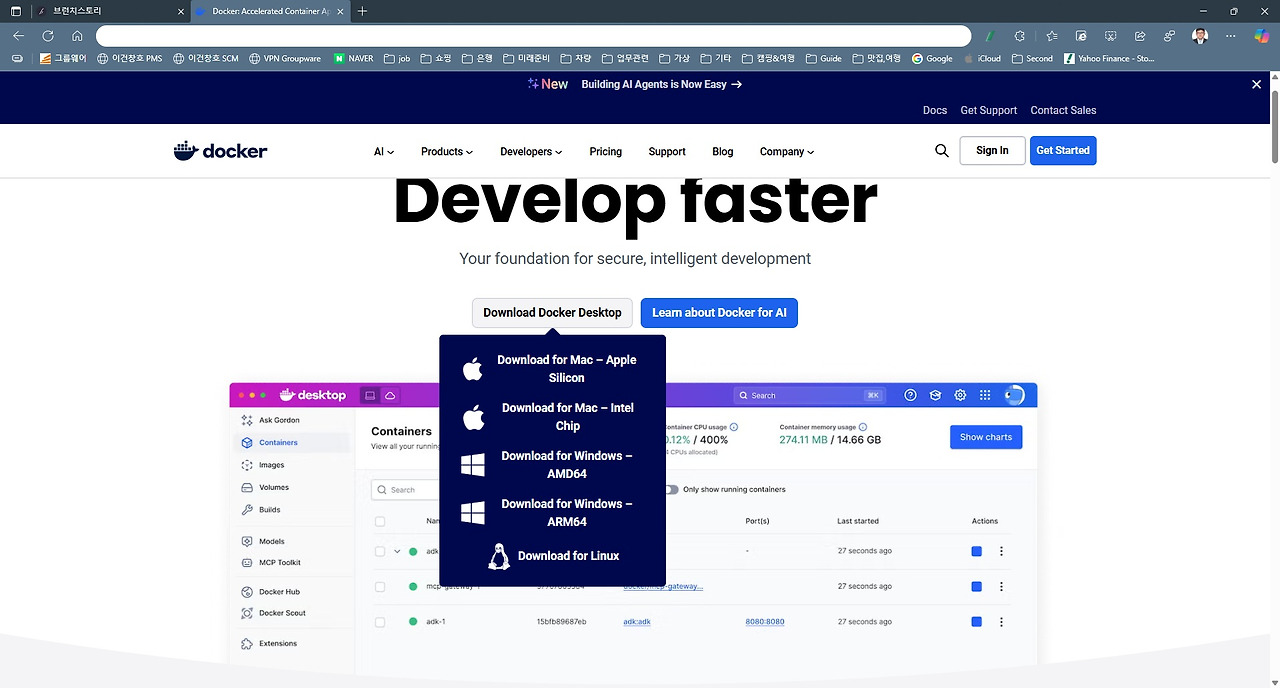Open the Products dropdown menu
The height and width of the screenshot is (688, 1280).
pos(446,151)
